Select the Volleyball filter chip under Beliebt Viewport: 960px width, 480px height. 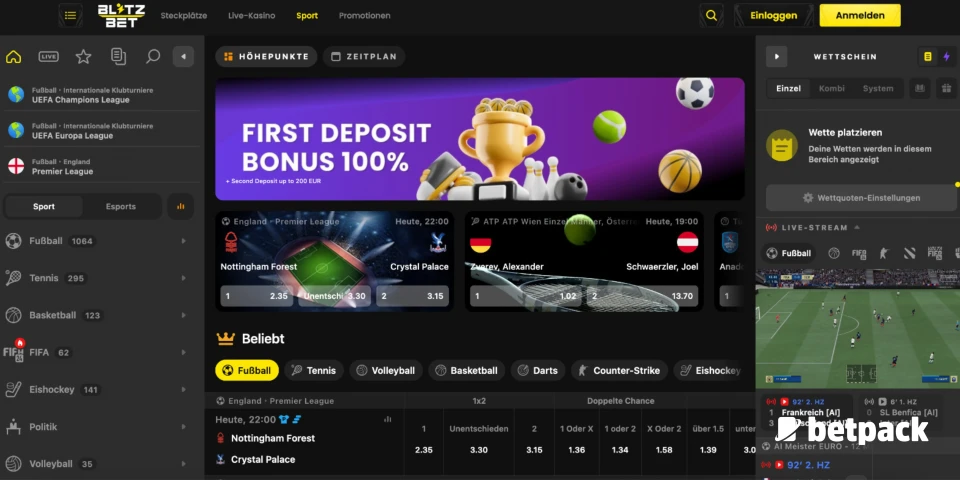point(386,370)
